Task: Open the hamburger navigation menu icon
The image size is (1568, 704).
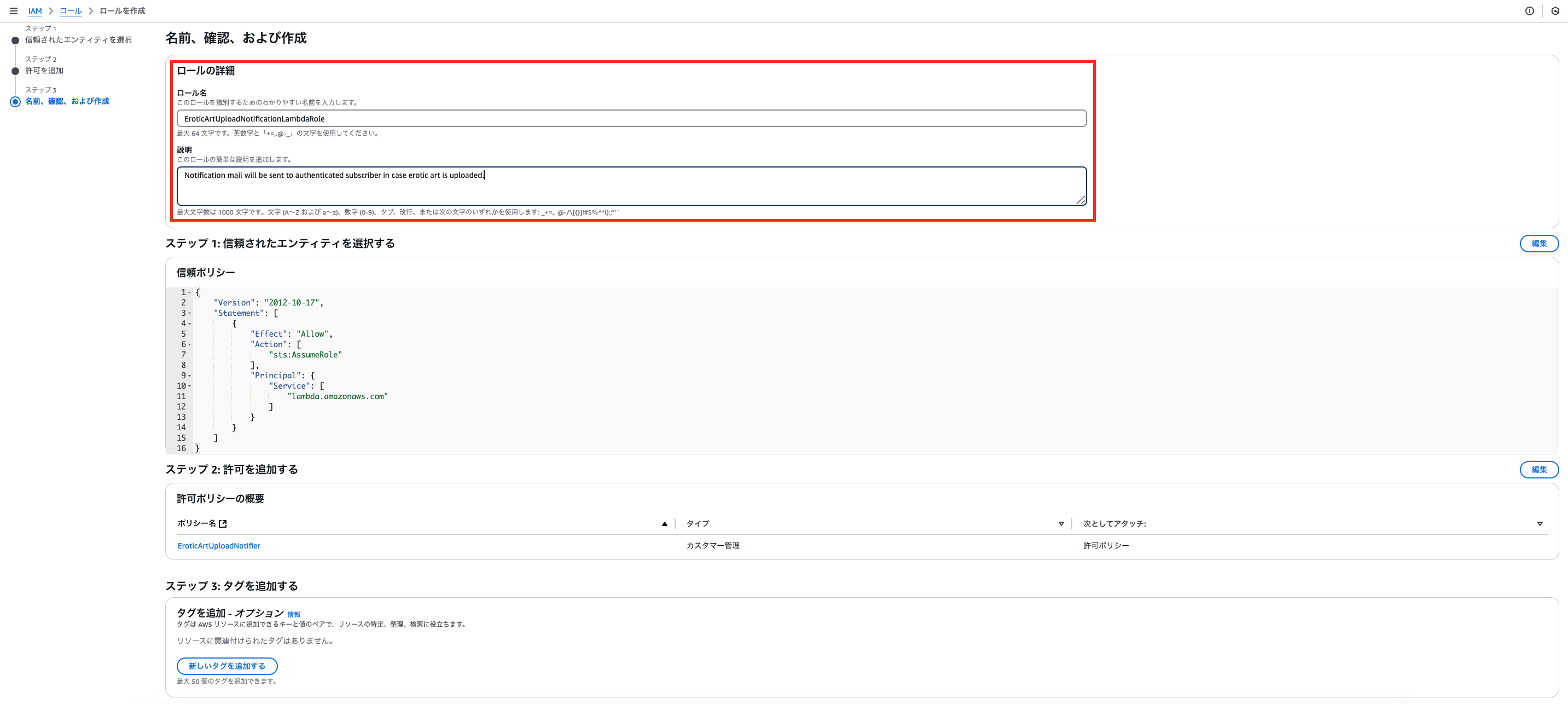Action: coord(13,11)
